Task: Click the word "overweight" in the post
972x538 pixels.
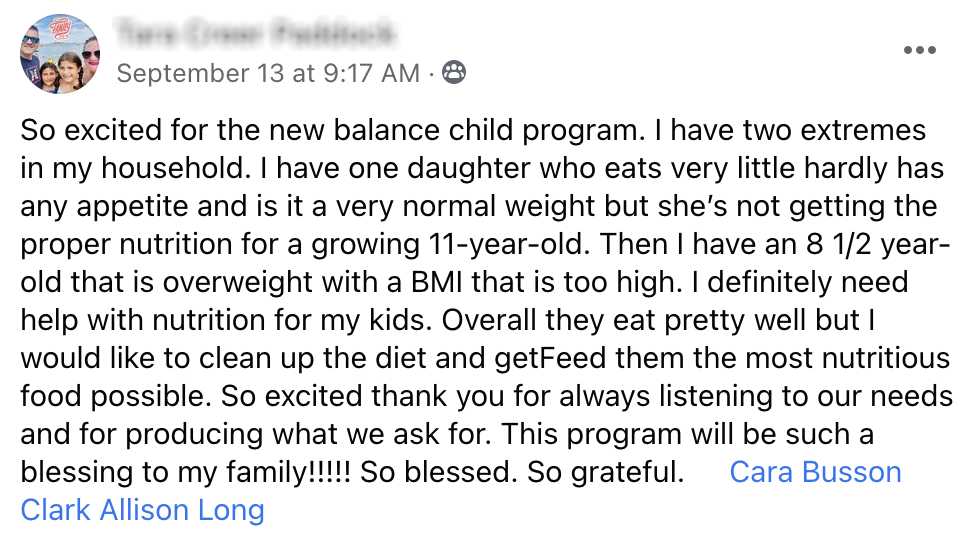Action: click(x=237, y=283)
